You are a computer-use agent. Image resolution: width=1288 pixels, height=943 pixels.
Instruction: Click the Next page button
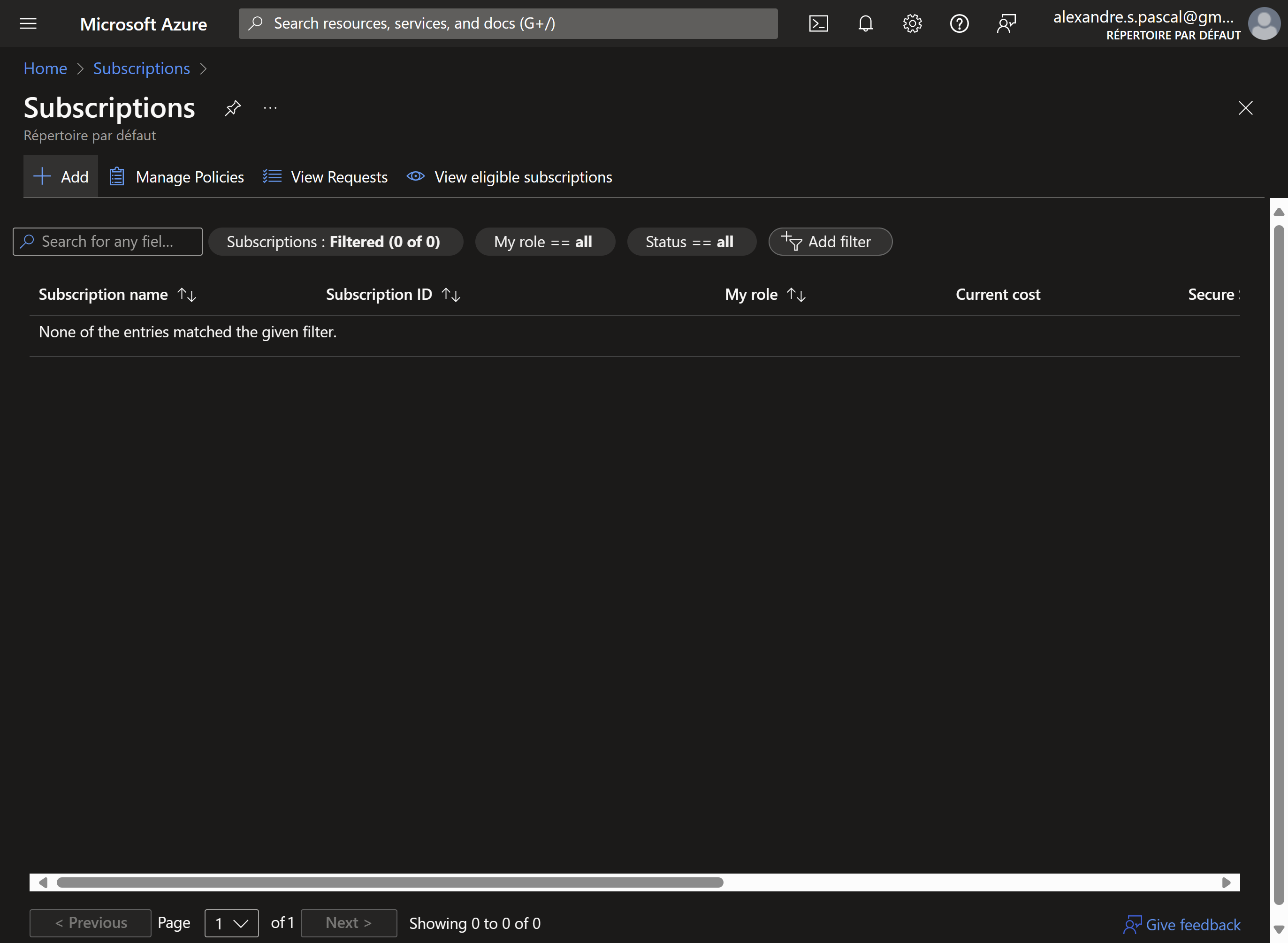pos(349,923)
